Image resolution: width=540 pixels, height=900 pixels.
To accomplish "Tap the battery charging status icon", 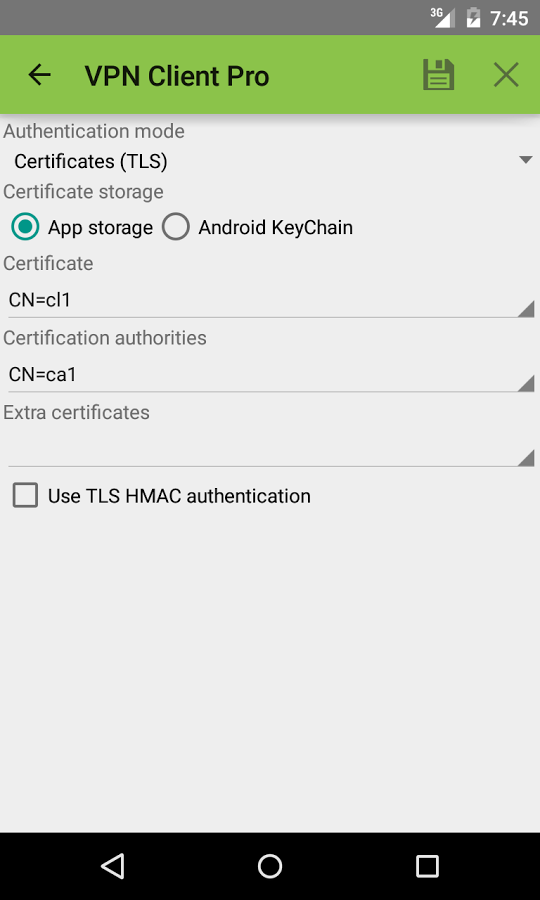I will 473,17.
